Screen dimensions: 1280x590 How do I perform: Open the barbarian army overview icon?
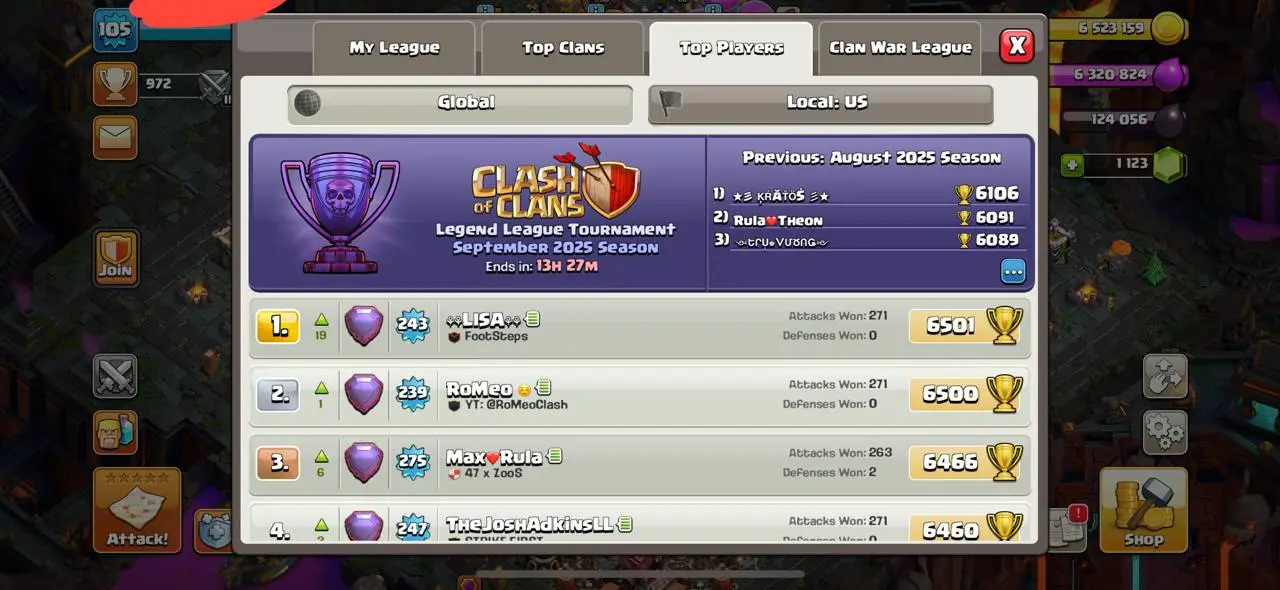115,432
